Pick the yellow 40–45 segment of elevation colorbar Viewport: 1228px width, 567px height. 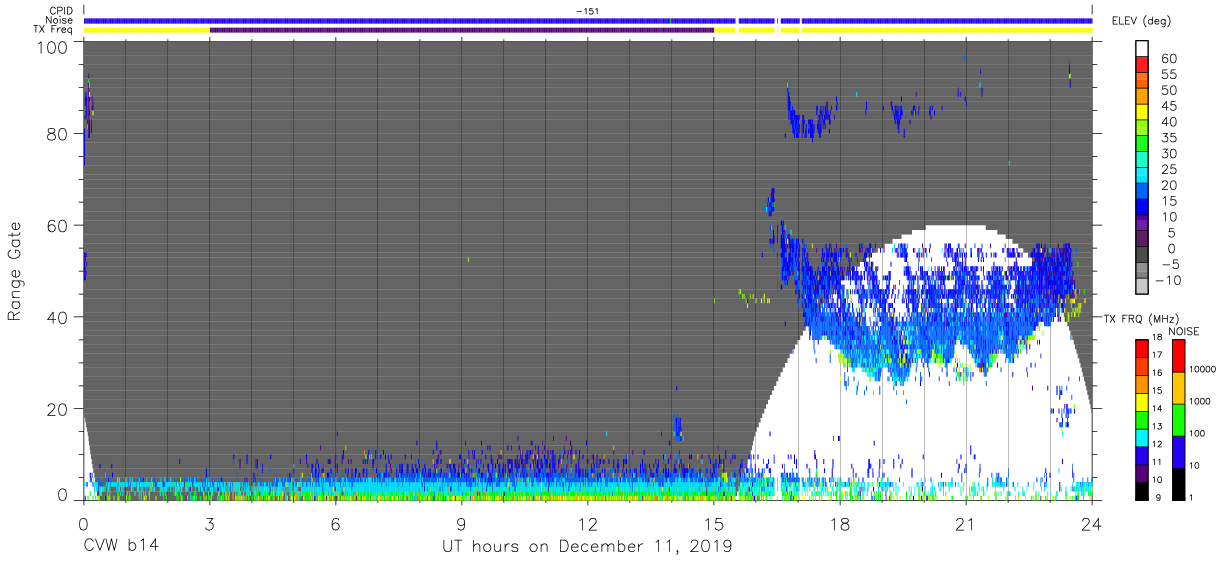1143,110
